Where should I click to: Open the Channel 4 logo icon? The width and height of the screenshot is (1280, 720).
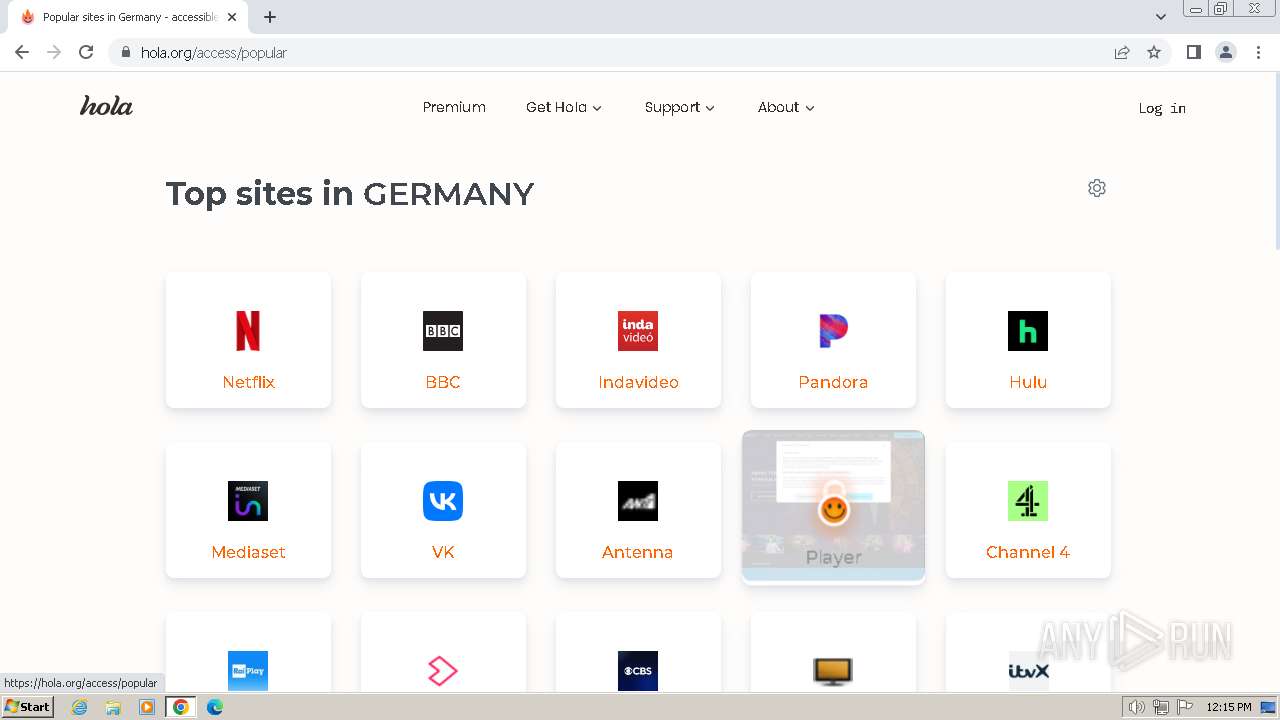pyautogui.click(x=1028, y=501)
